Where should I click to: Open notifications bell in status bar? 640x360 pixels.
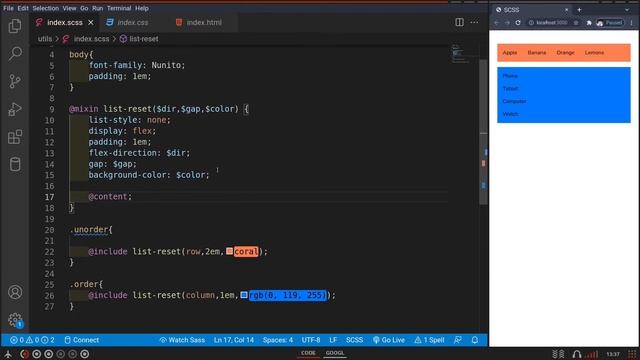pyautogui.click(x=475, y=340)
